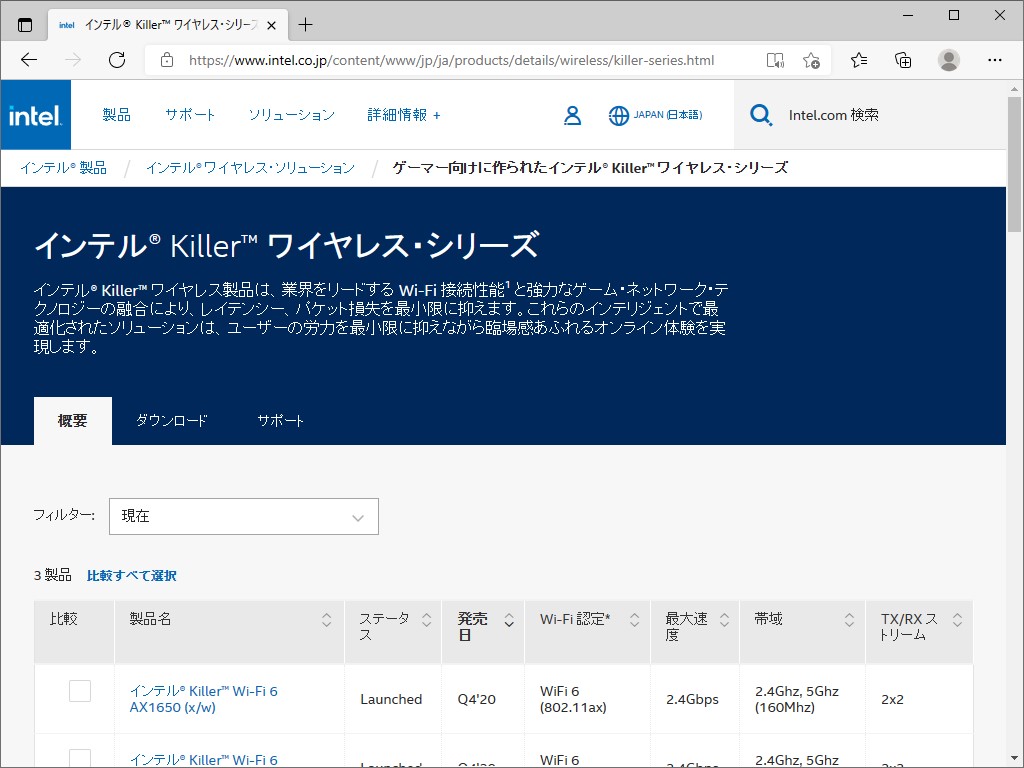
Task: Open Collections in the browser toolbar
Action: (903, 60)
